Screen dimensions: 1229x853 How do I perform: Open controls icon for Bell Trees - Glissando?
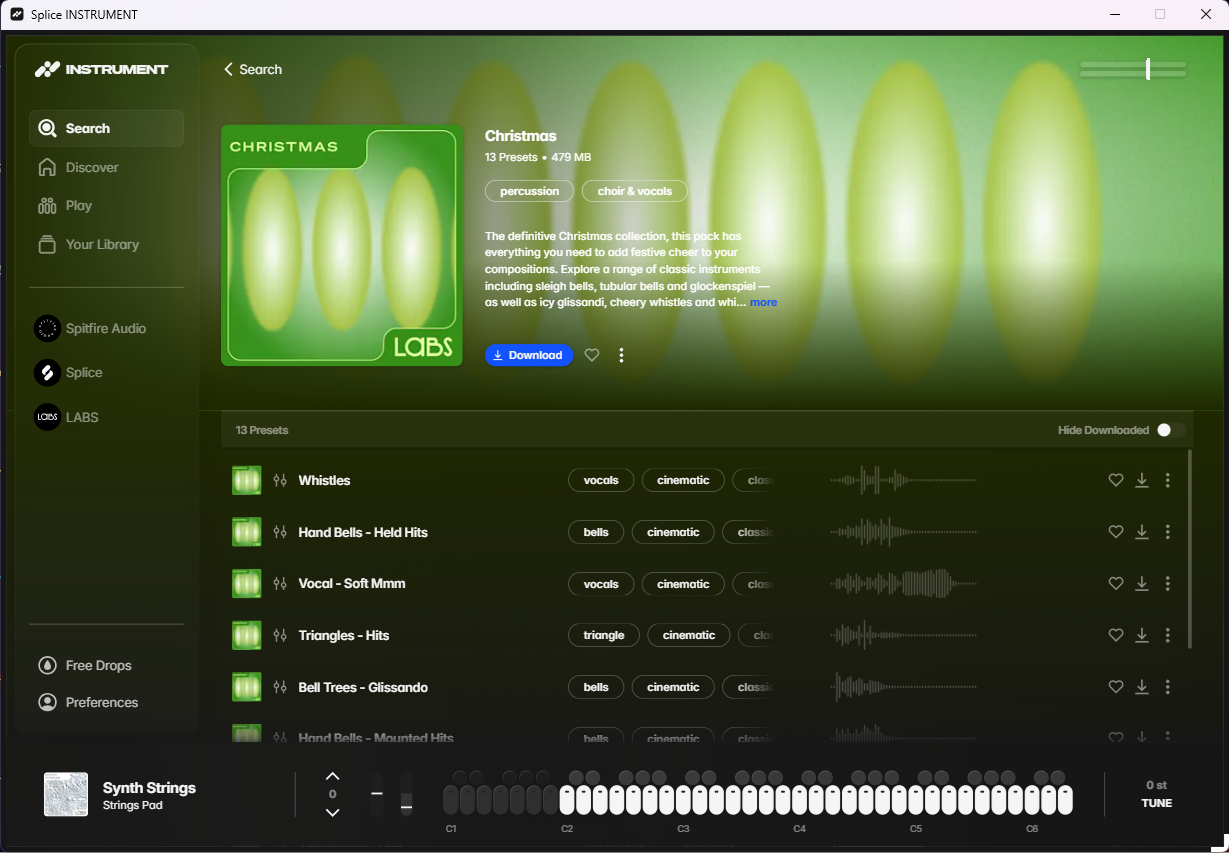pos(280,687)
